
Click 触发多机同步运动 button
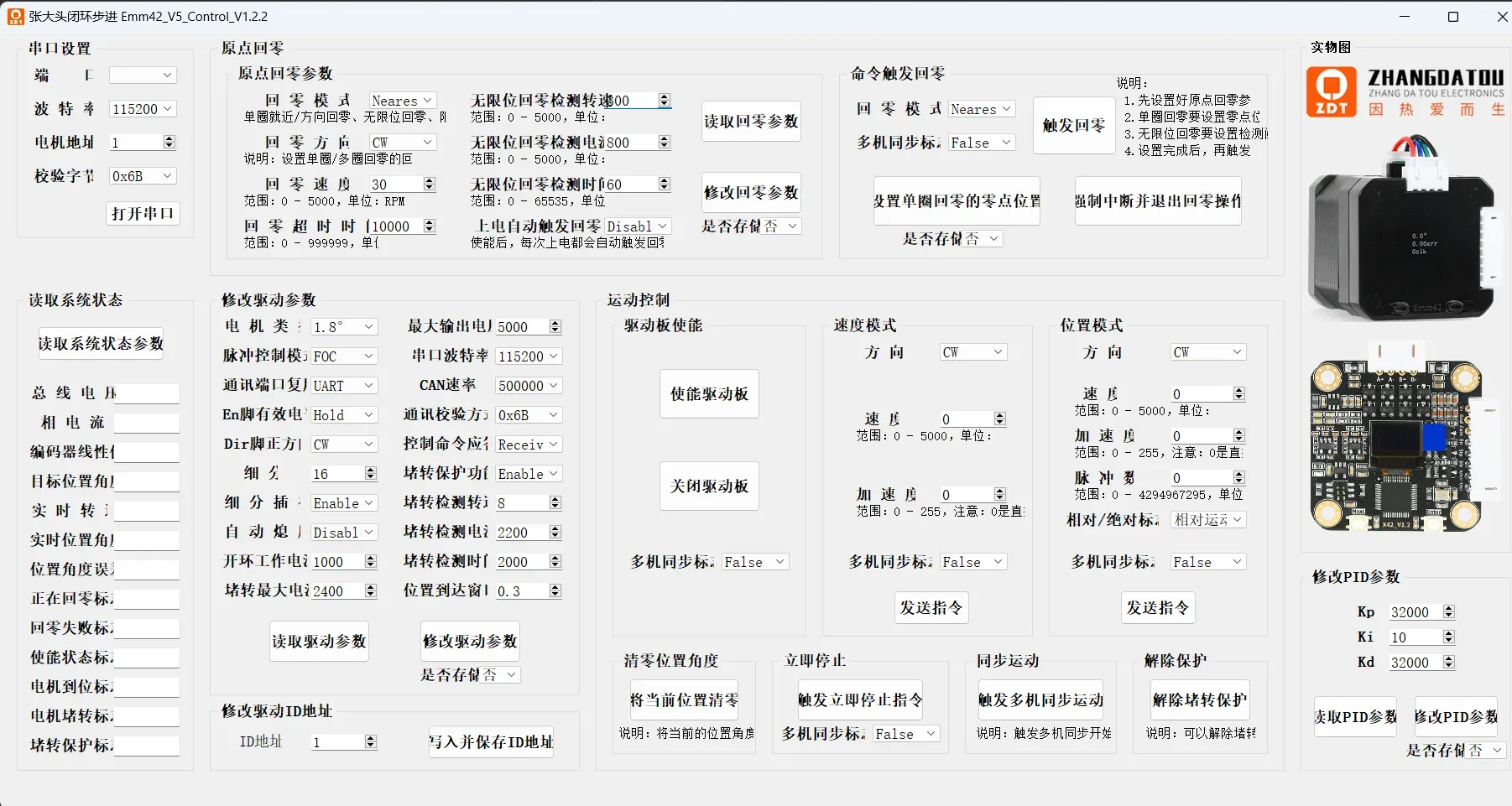pyautogui.click(x=1040, y=699)
